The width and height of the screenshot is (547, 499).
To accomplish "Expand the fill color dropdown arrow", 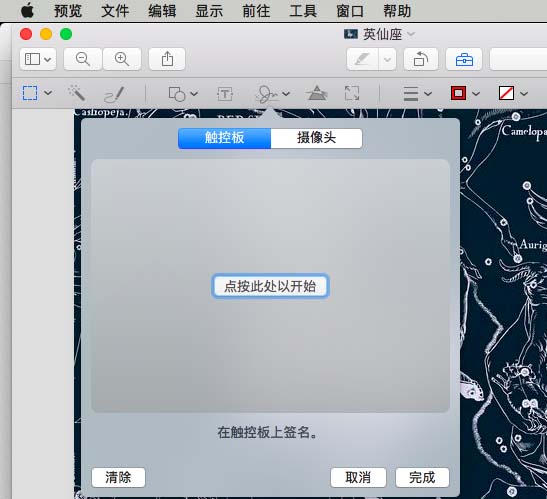I will 524,94.
